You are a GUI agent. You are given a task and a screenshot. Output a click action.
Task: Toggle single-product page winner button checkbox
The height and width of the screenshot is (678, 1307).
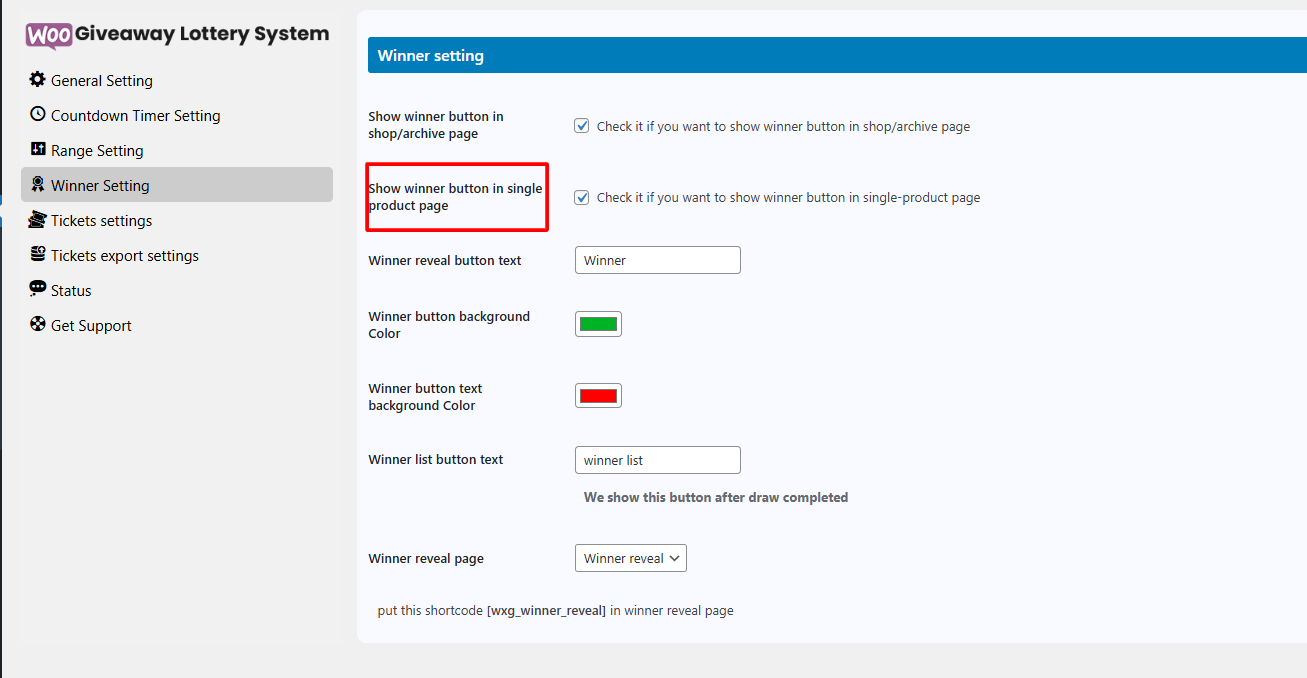[x=581, y=197]
